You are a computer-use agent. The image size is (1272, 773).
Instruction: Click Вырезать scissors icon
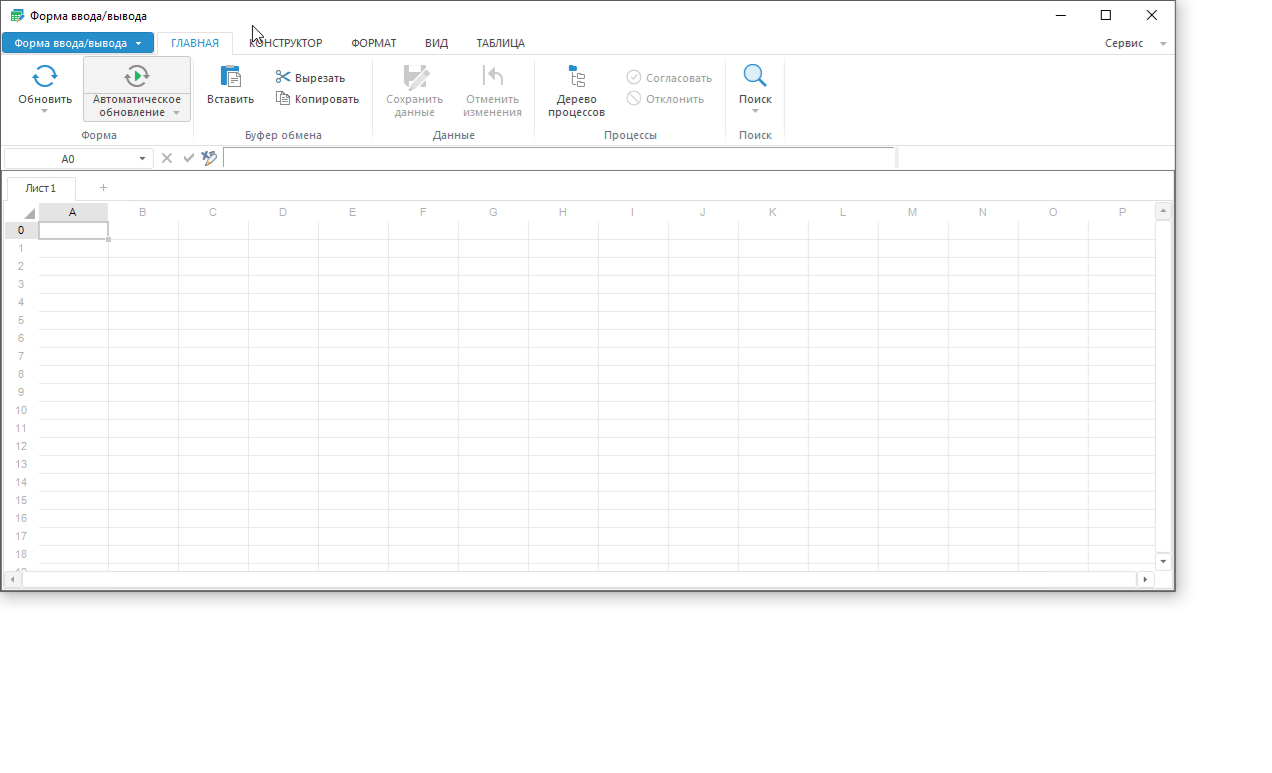283,77
